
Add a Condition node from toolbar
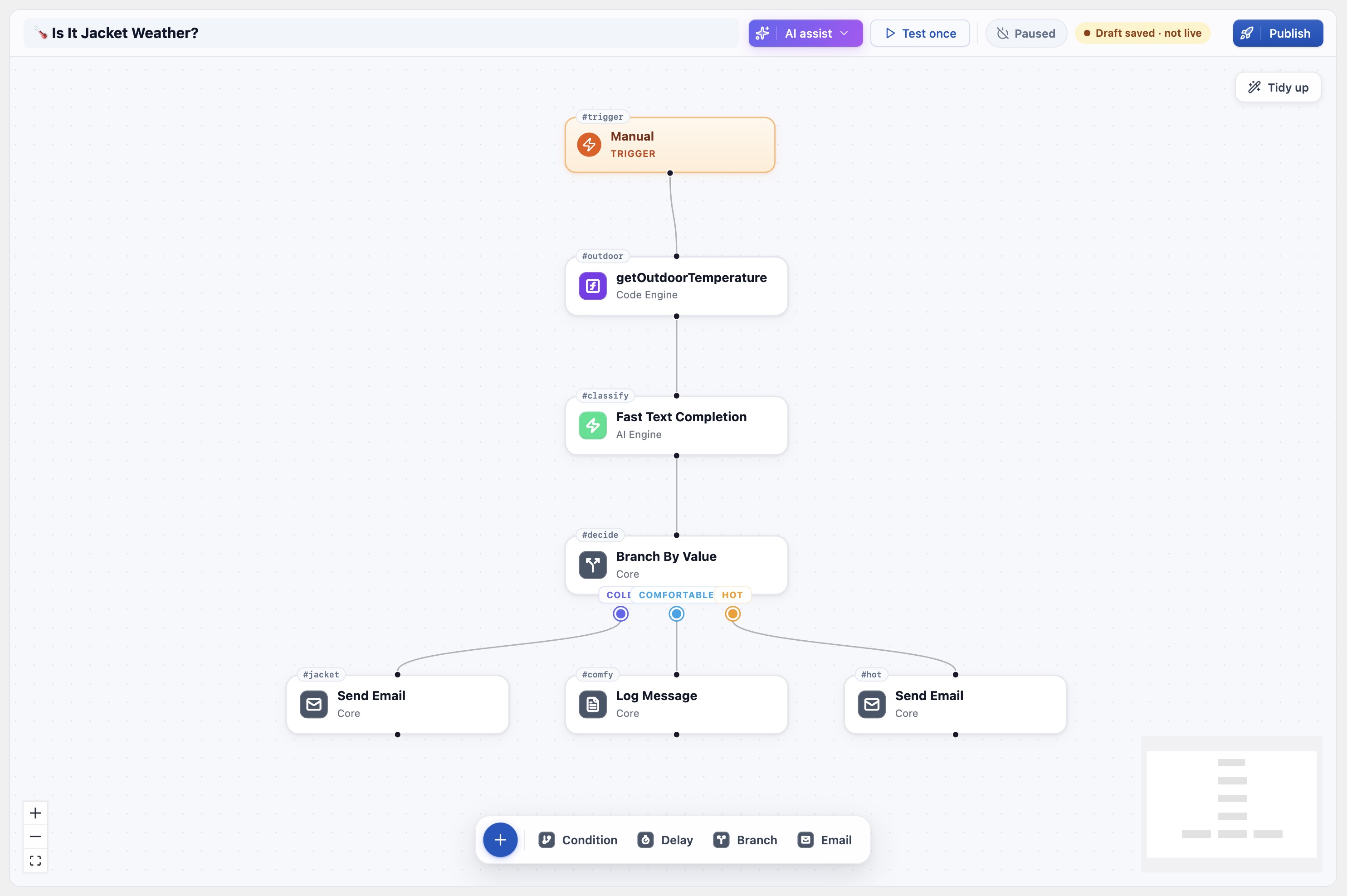(578, 839)
